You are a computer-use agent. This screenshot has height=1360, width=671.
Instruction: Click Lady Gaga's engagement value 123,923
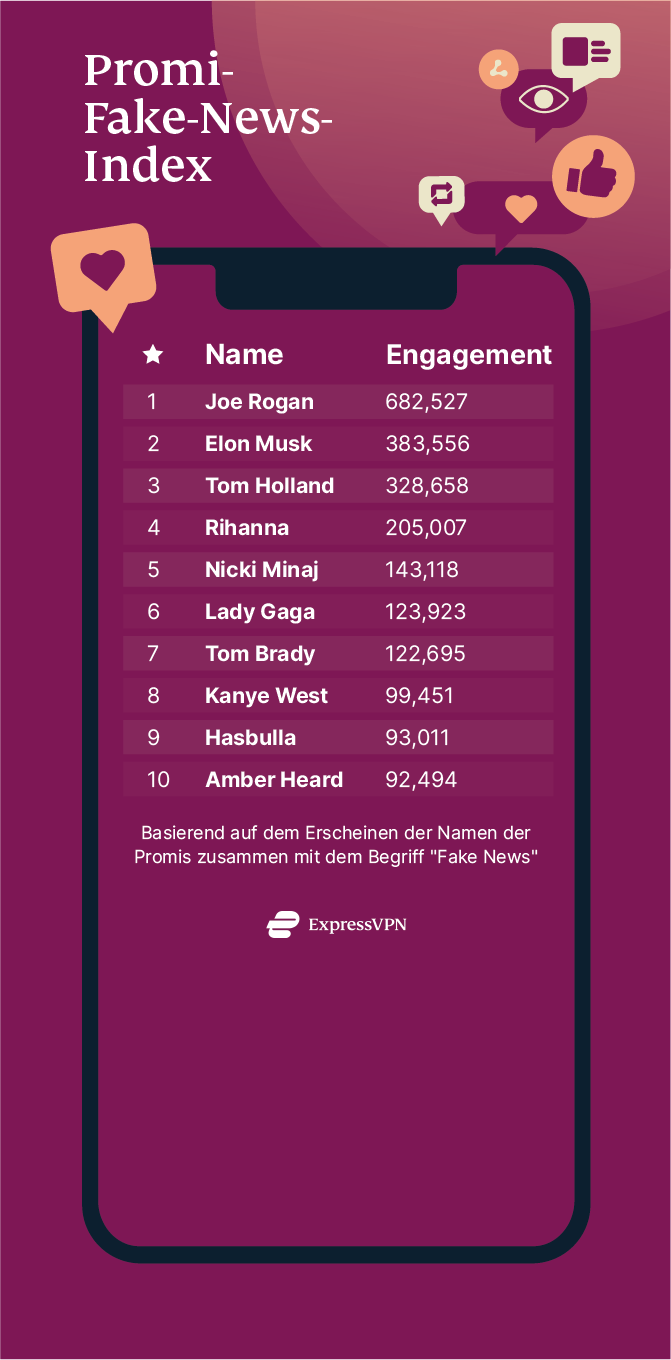pos(425,612)
